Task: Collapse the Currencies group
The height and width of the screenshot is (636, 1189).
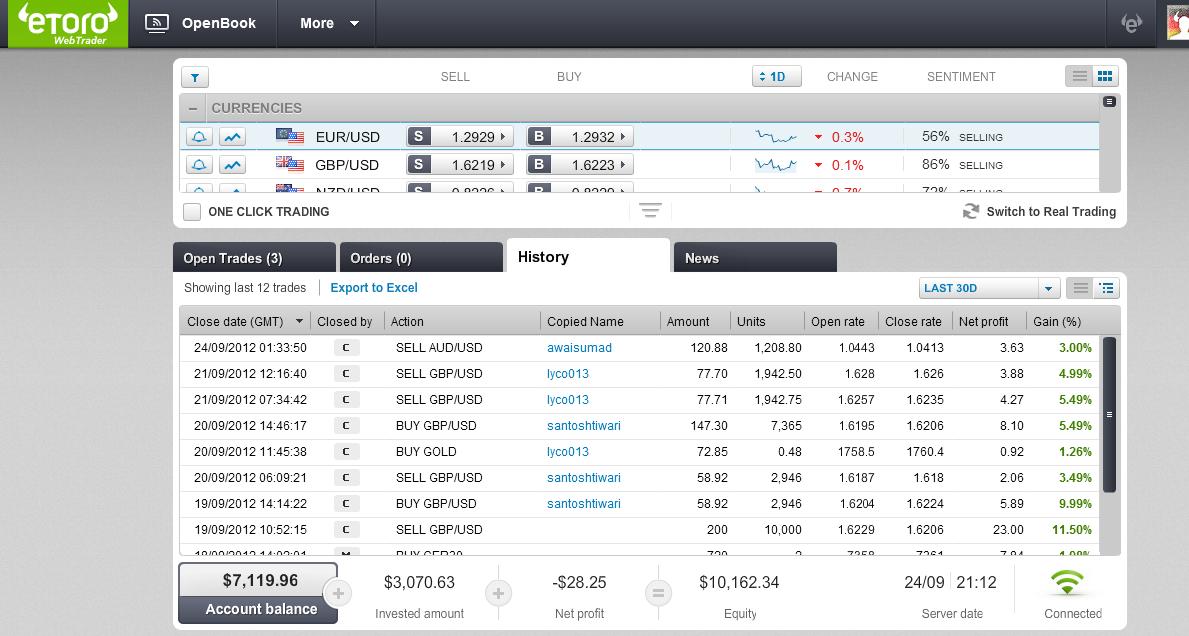Action: [x=193, y=108]
